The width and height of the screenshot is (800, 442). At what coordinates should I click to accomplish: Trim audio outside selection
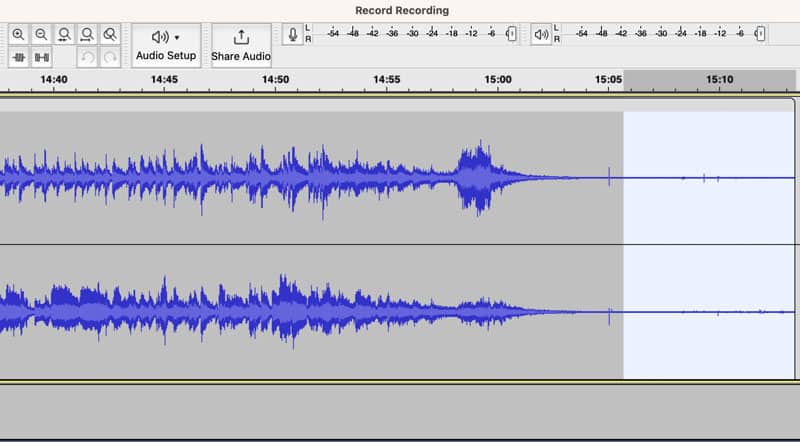click(x=18, y=58)
